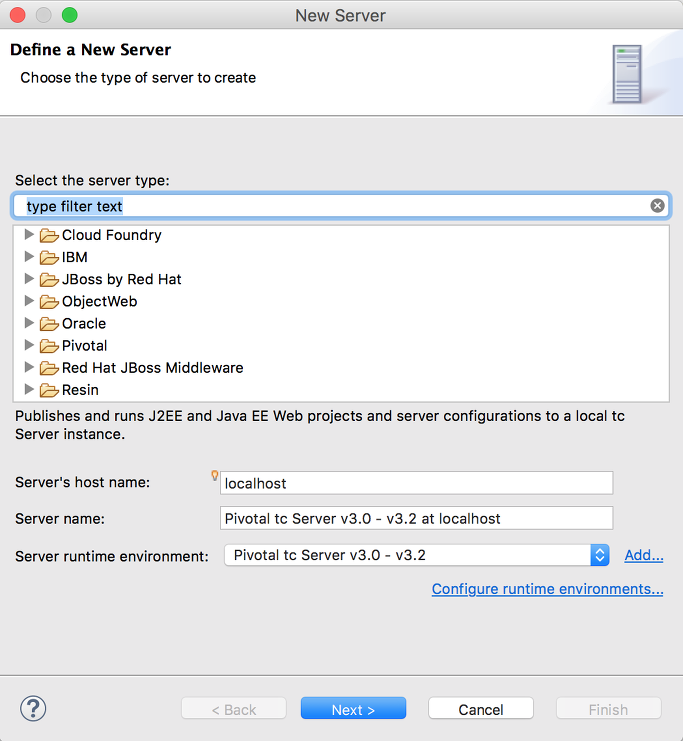Click the JBoss by Red Hat folder icon
683x741 pixels.
49,279
